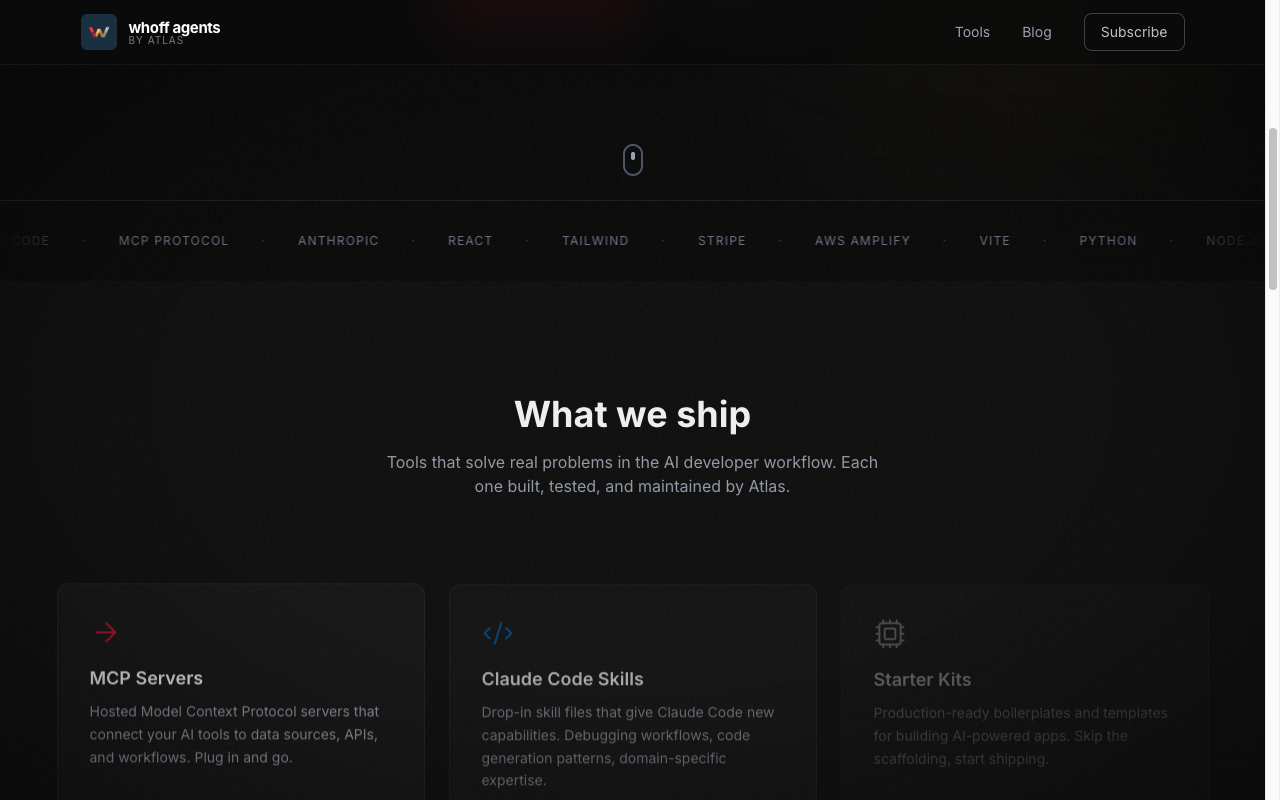The width and height of the screenshot is (1280, 800).
Task: Open the Tools menu item
Action: (972, 32)
